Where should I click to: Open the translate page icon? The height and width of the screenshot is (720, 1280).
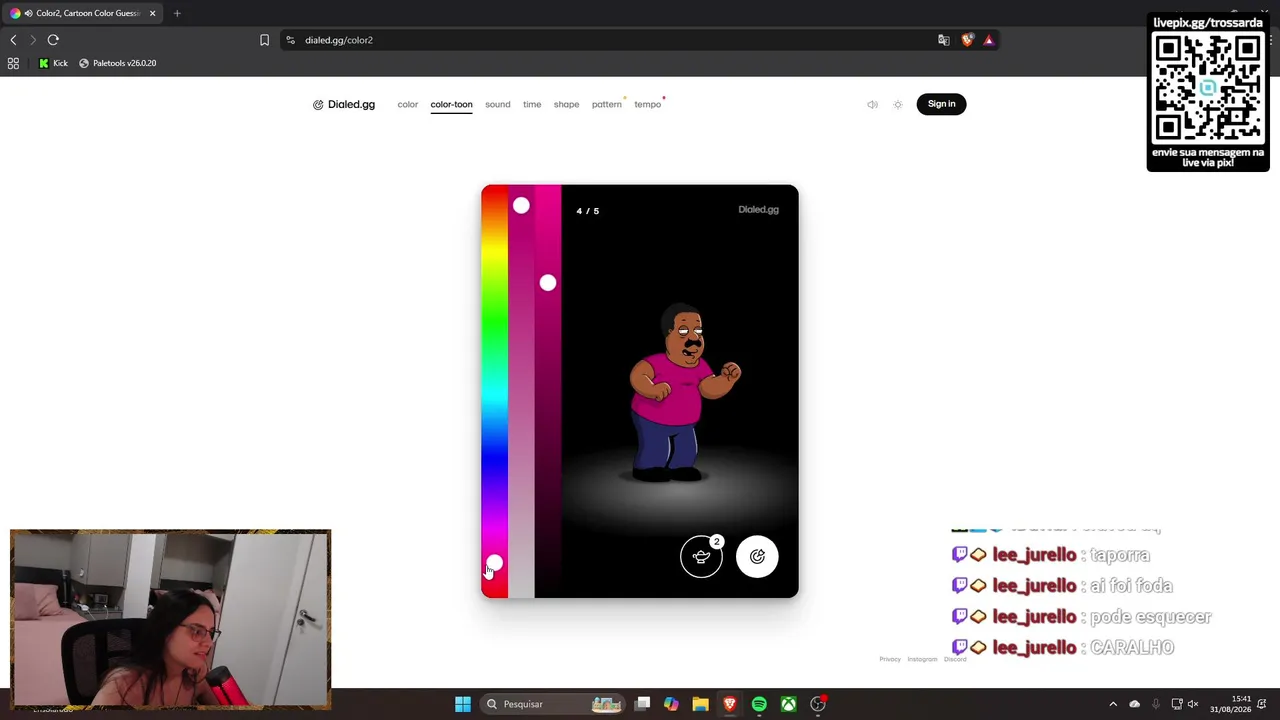[x=944, y=40]
